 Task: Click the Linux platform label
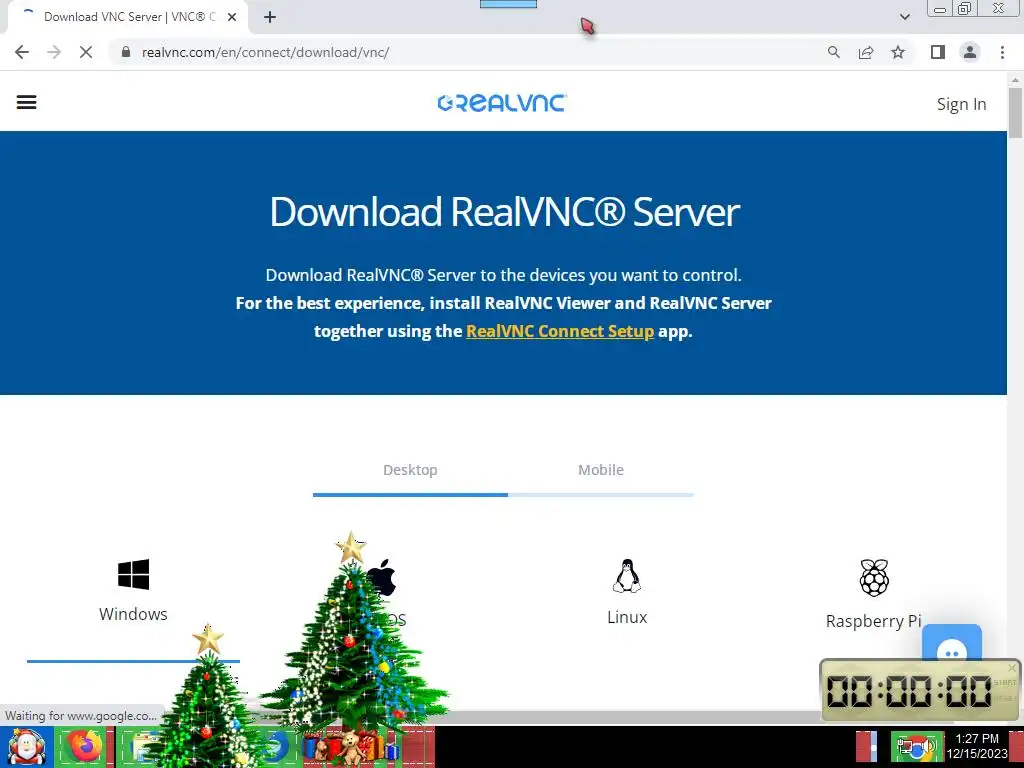coord(627,618)
